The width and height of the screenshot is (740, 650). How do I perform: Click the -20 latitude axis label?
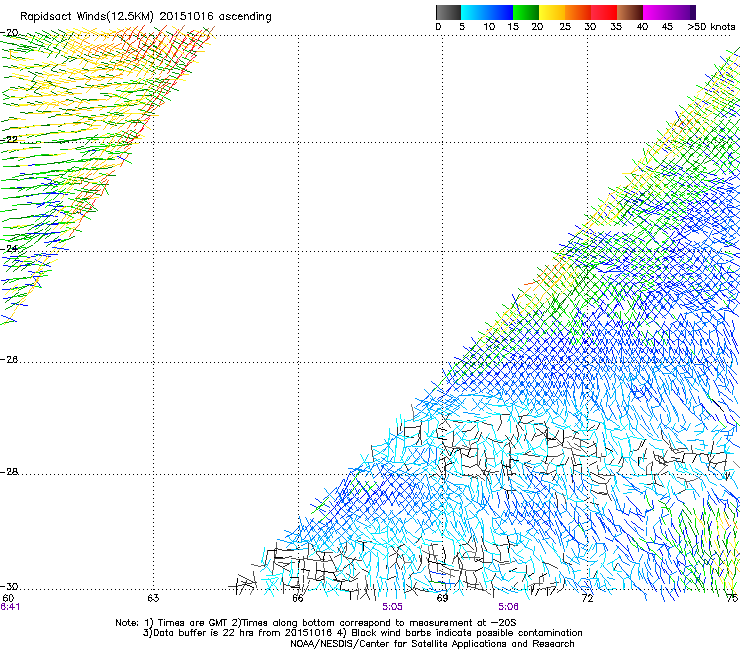point(9,33)
